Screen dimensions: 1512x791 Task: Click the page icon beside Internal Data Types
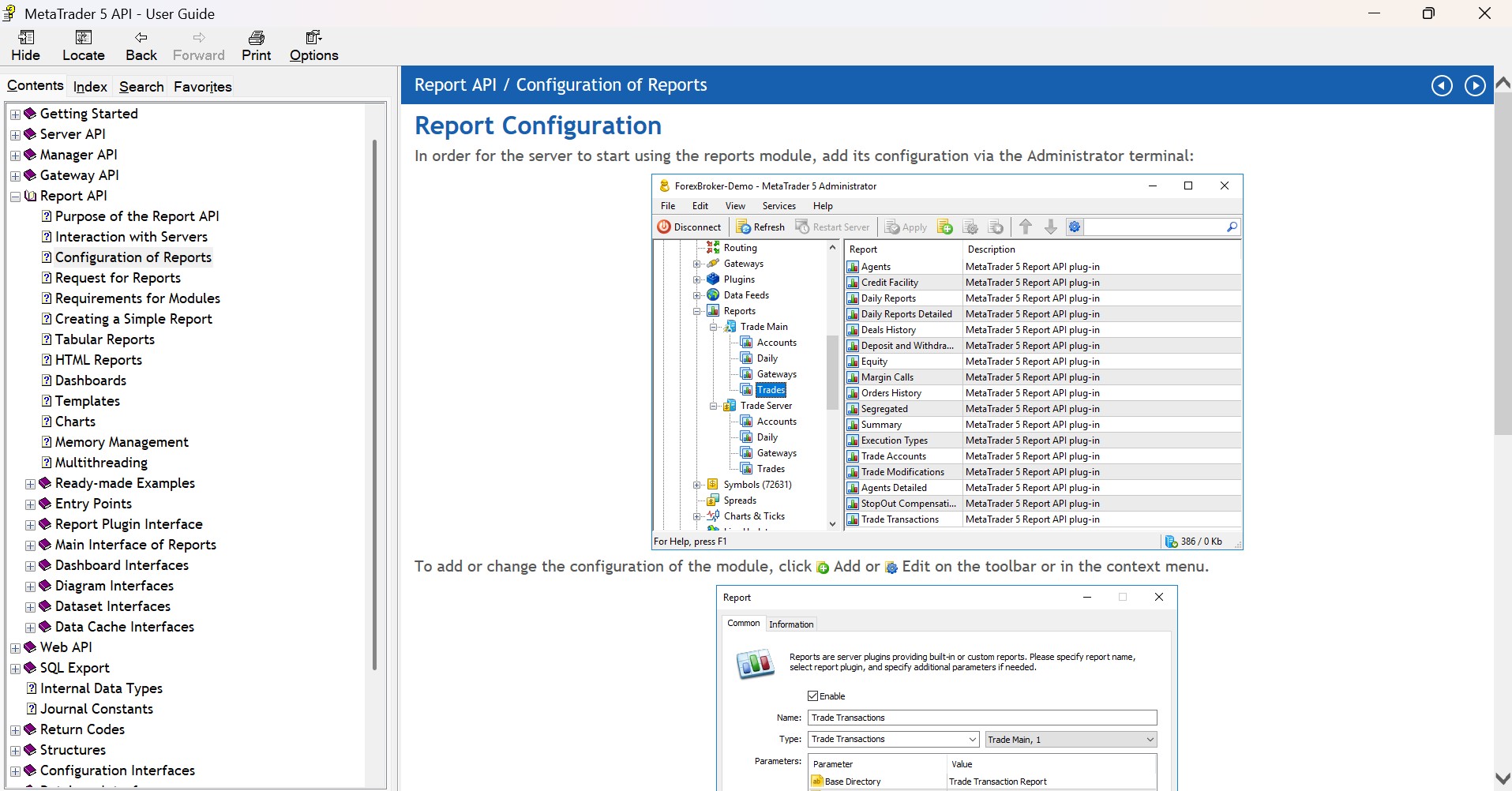[x=32, y=688]
